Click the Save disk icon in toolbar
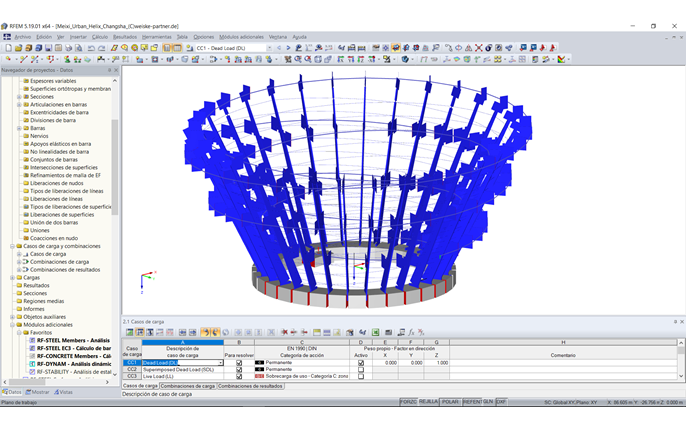The height and width of the screenshot is (429, 686). tap(49, 48)
